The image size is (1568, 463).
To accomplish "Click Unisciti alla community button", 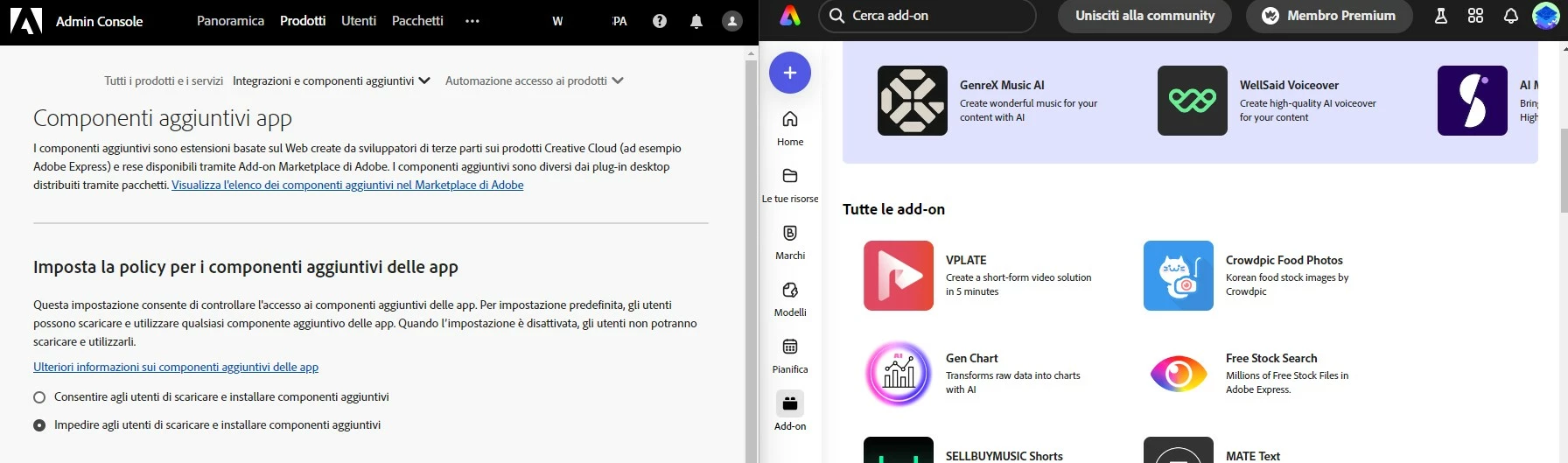I will [1144, 16].
